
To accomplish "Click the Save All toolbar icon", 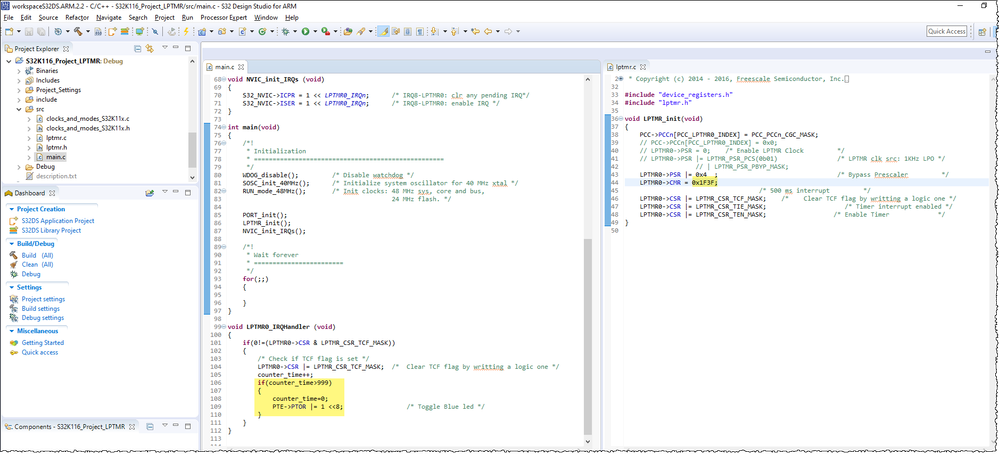I will click(x=41, y=31).
